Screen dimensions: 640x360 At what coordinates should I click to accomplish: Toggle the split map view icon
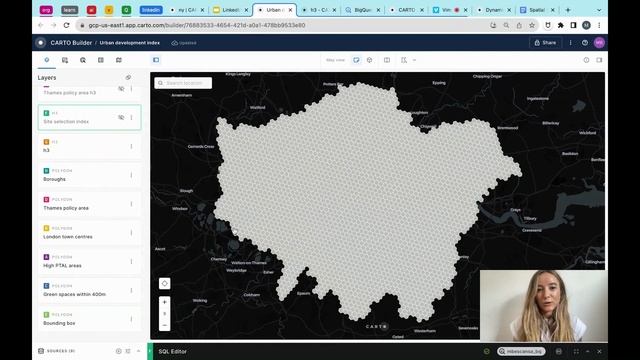coord(387,60)
